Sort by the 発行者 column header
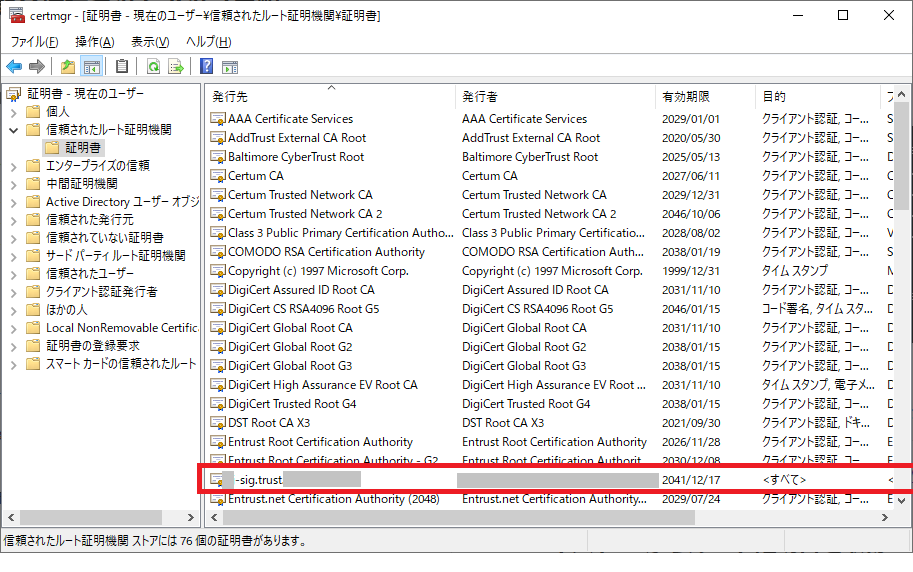The width and height of the screenshot is (913, 572). (555, 97)
